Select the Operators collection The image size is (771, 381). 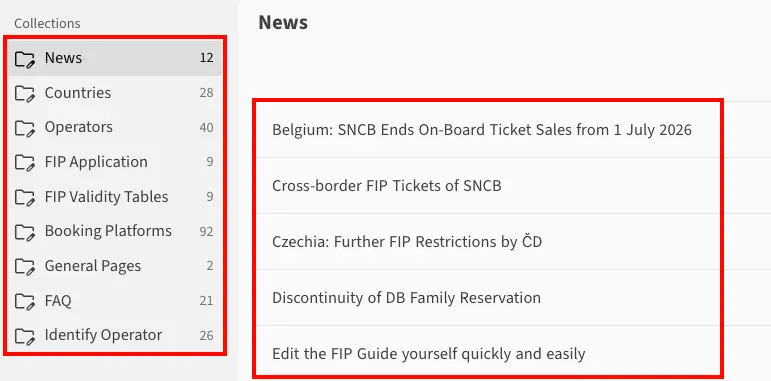pyautogui.click(x=114, y=127)
